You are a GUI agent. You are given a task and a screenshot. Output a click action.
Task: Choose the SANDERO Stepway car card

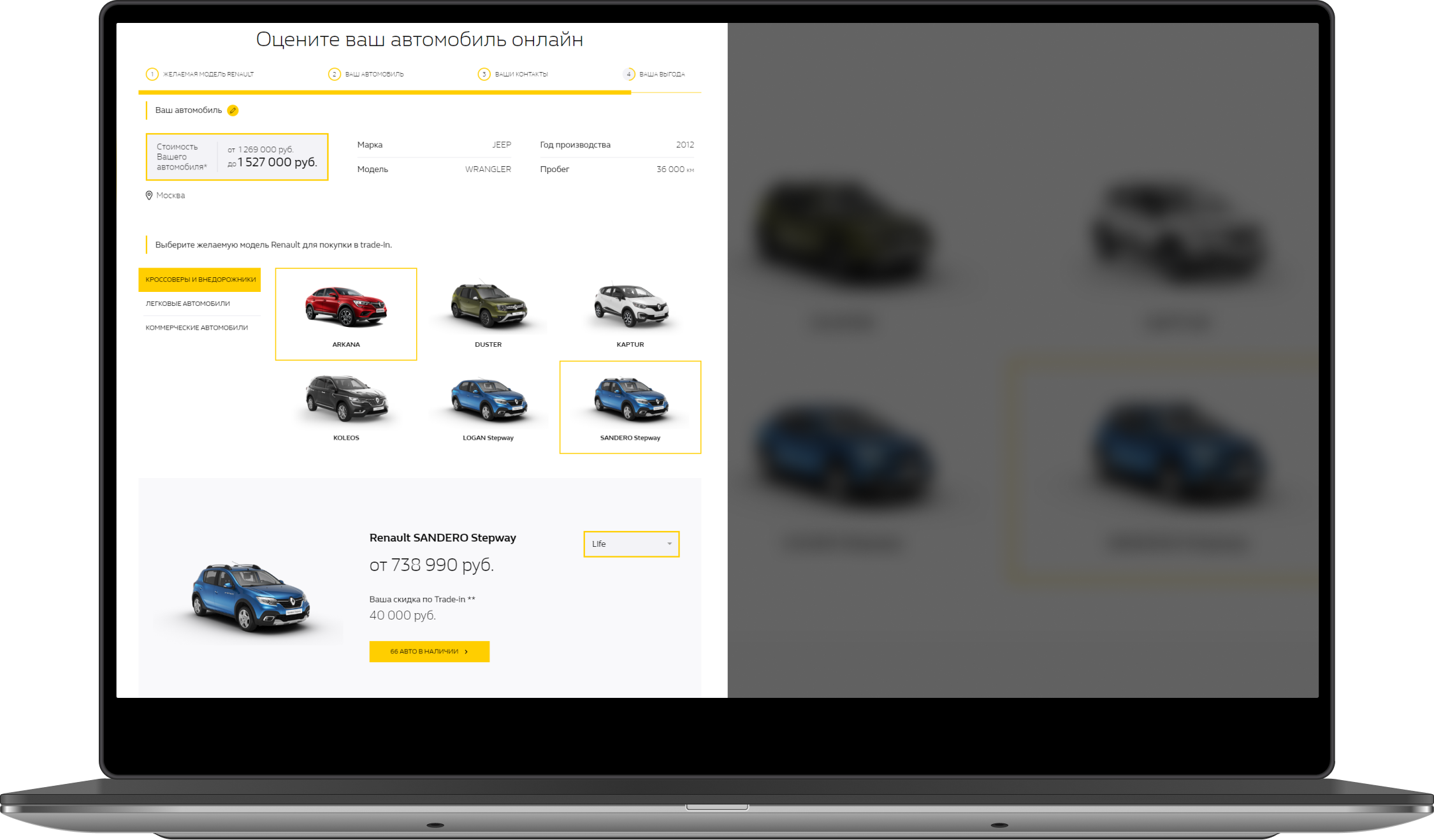pos(630,407)
